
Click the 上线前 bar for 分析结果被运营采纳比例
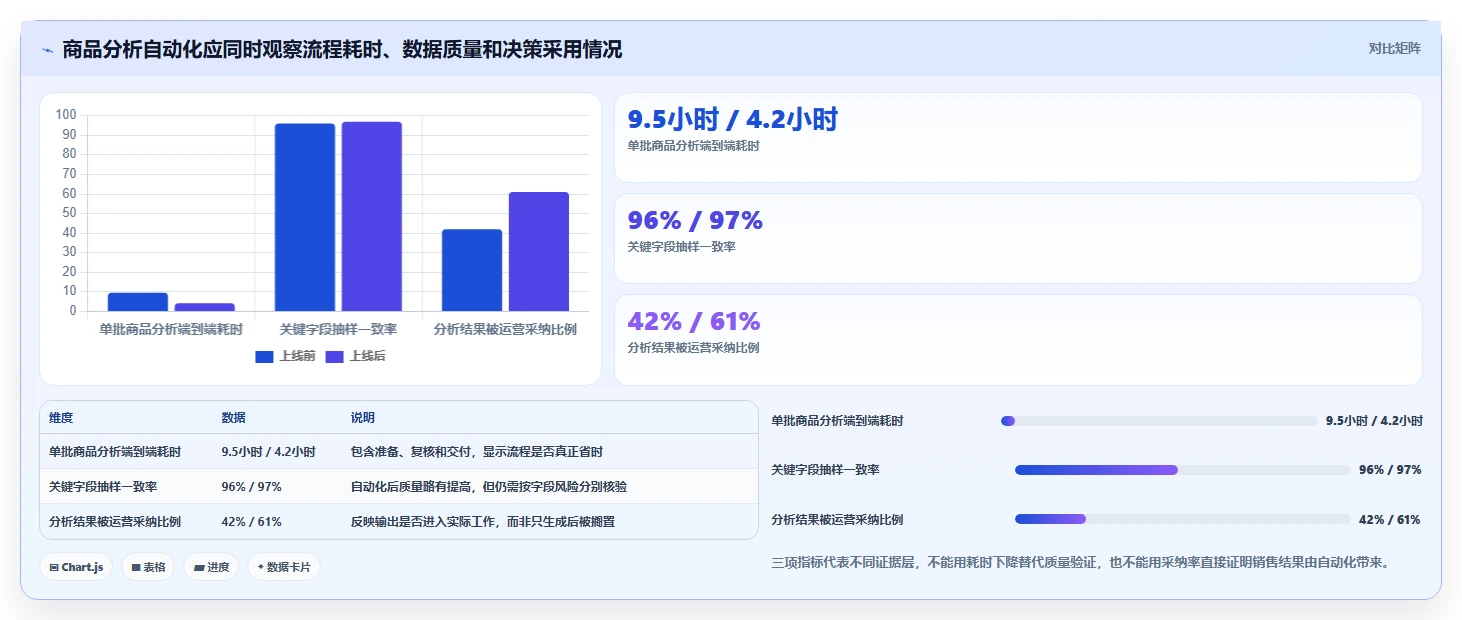[472, 270]
